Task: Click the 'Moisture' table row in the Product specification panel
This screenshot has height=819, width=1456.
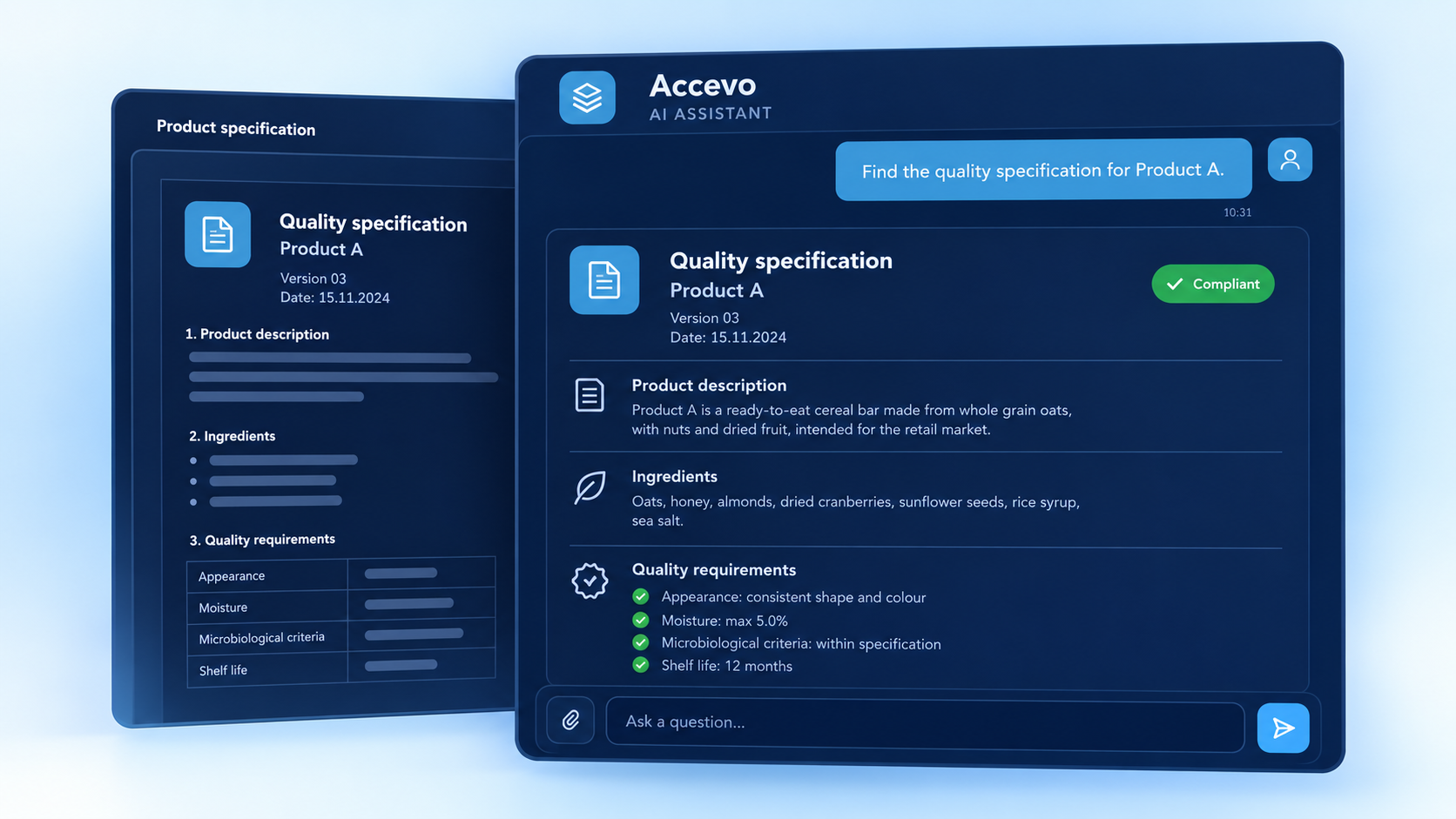Action: point(341,607)
